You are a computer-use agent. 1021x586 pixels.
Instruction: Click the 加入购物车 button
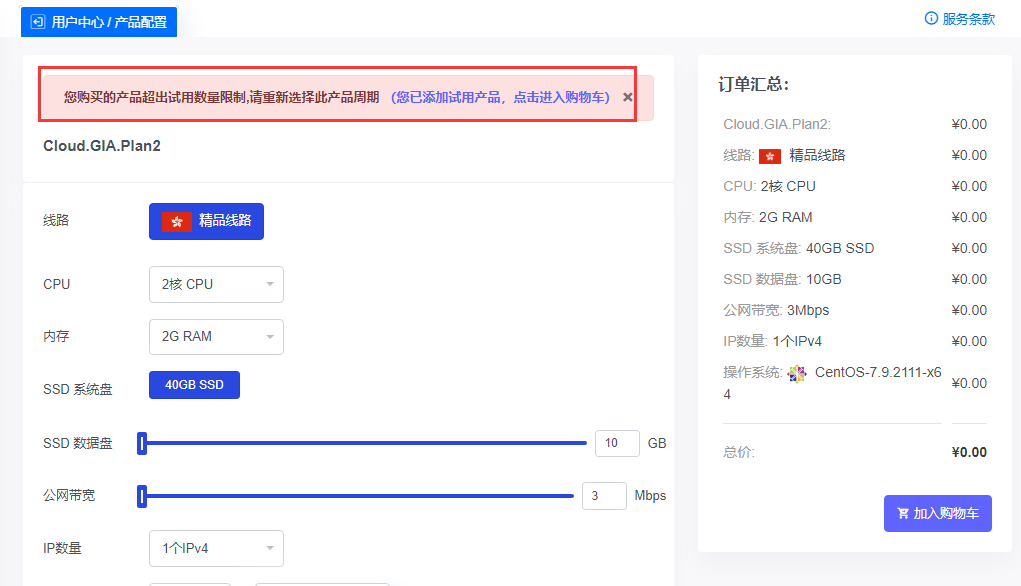938,514
